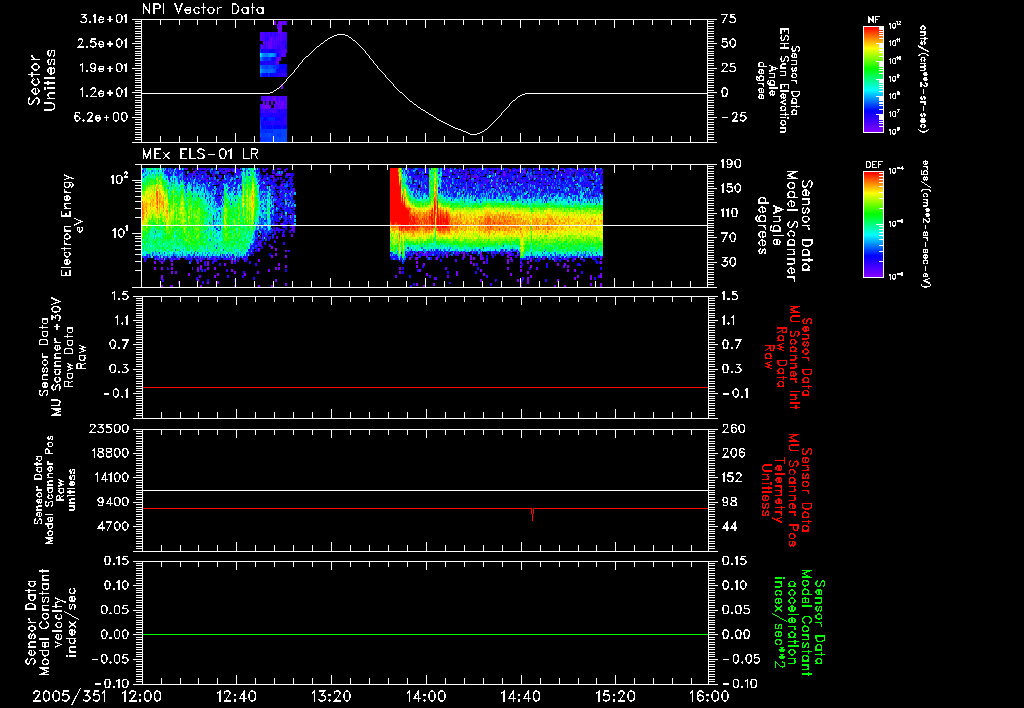
Task: Click the 'Sector Unitless' axis label
Action: 42,80
